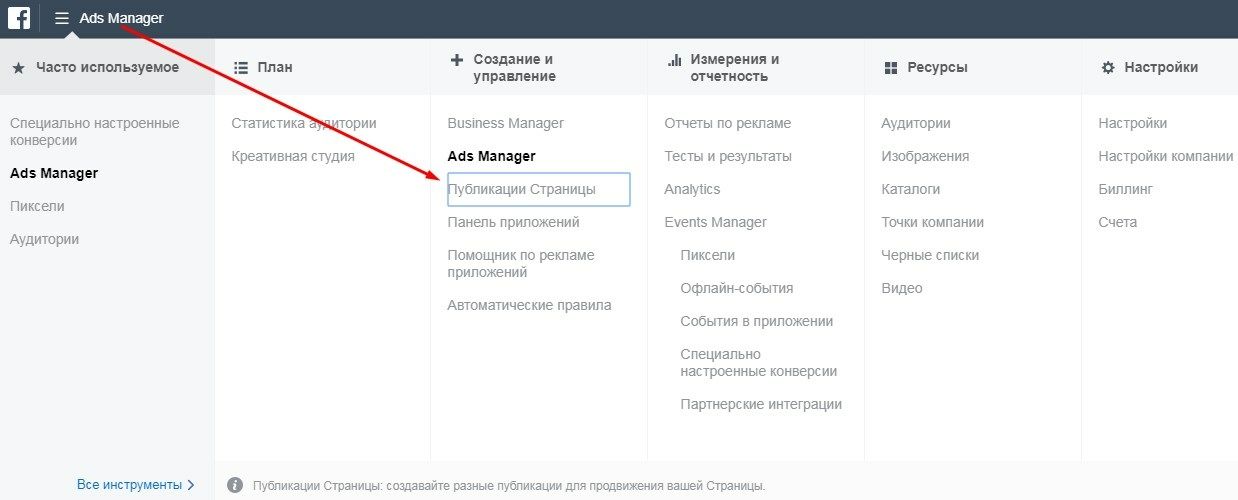Click the star icon beside Часто используемое
The height and width of the screenshot is (500, 1238).
(18, 67)
